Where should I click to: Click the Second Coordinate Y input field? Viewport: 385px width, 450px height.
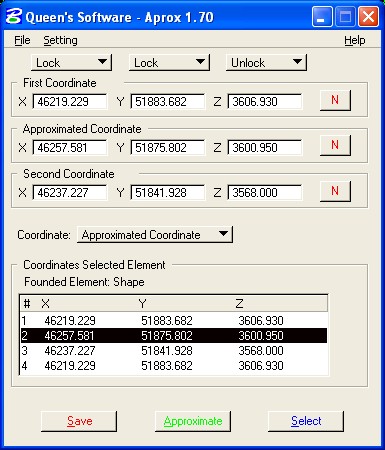(x=168, y=193)
